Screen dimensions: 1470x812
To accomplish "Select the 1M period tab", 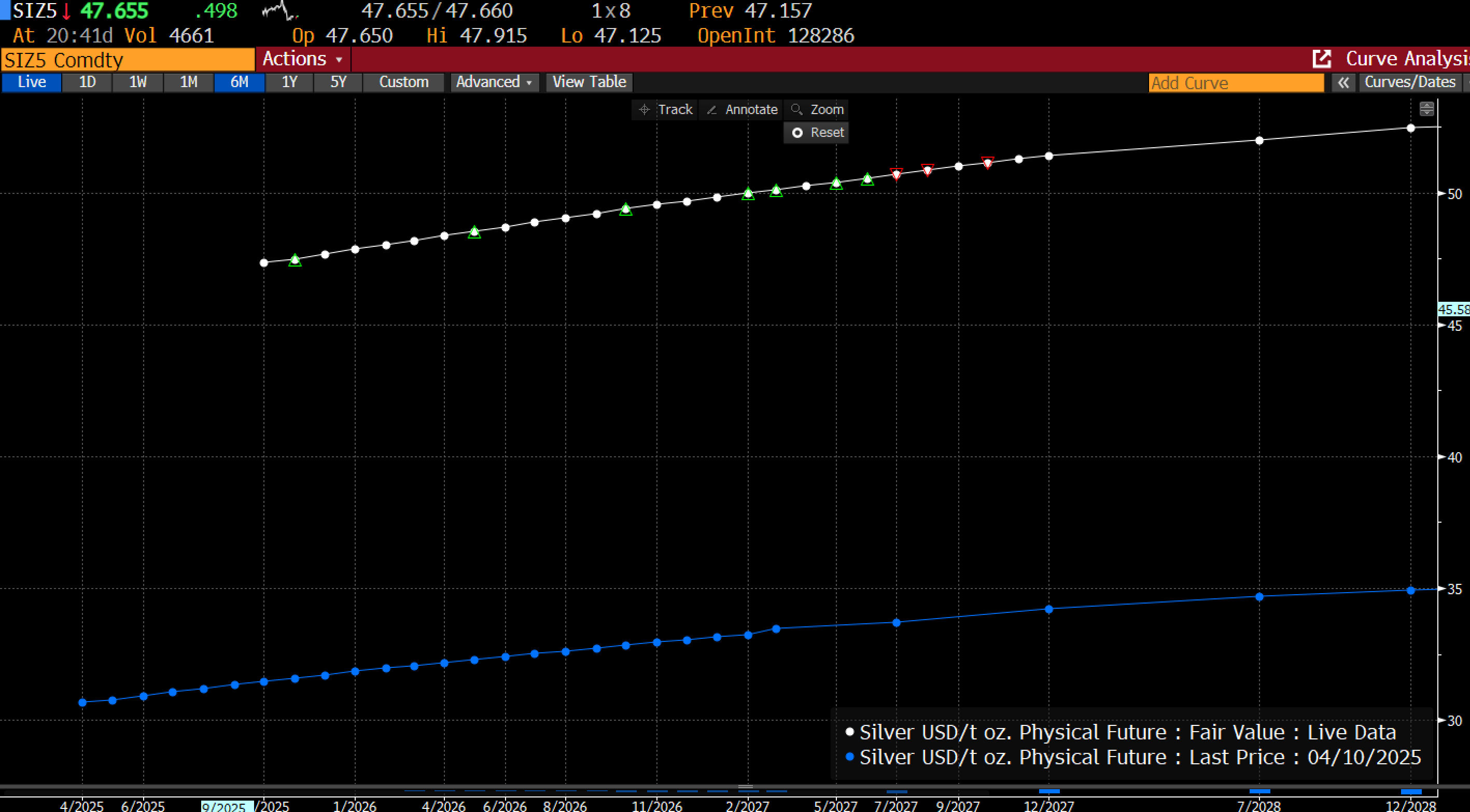I will (188, 82).
